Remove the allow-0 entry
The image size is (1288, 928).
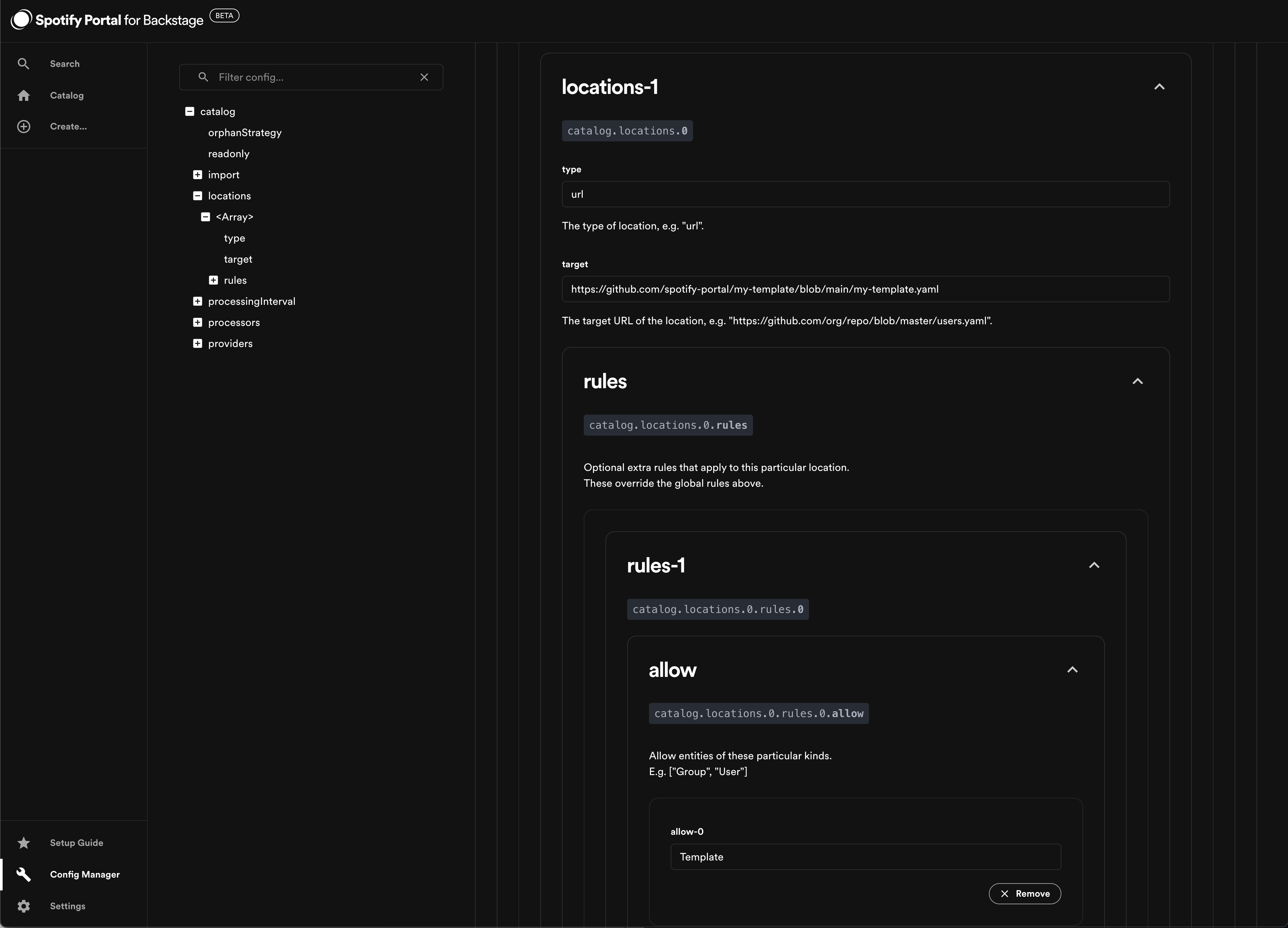1024,894
